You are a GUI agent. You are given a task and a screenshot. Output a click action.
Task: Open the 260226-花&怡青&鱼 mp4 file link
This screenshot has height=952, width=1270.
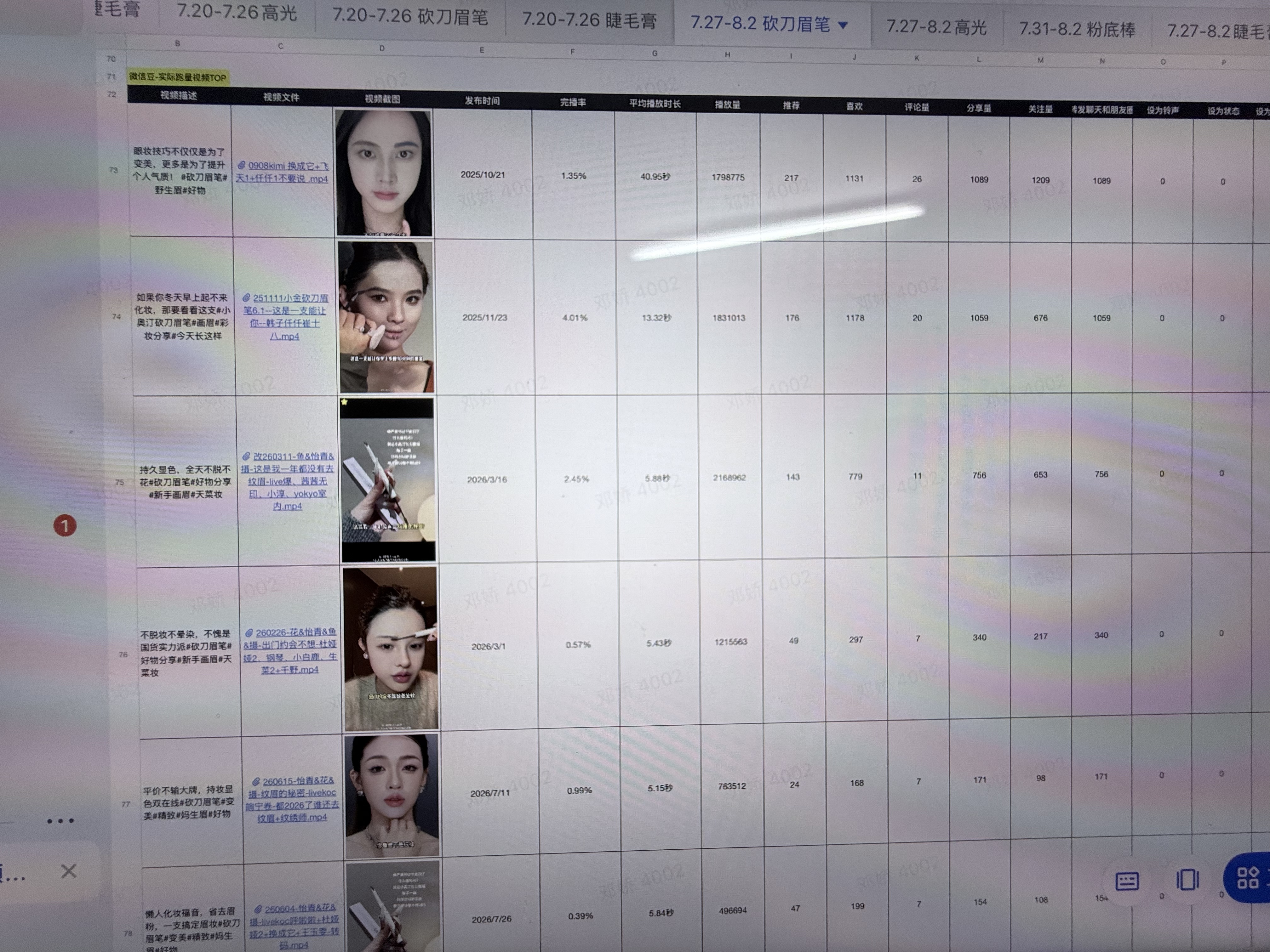click(x=290, y=651)
